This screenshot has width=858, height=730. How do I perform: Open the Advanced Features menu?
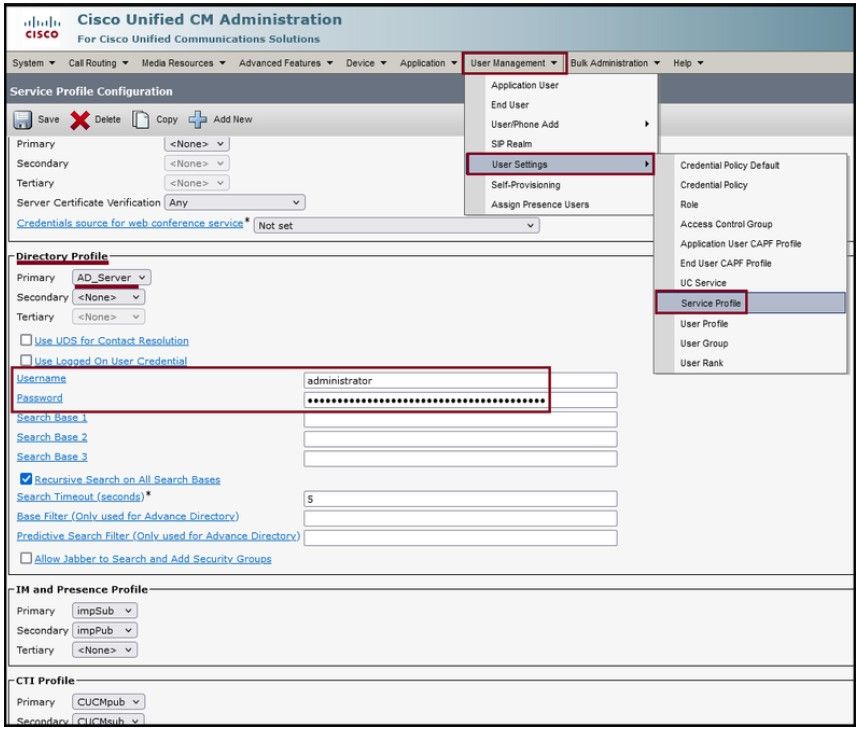[x=286, y=63]
